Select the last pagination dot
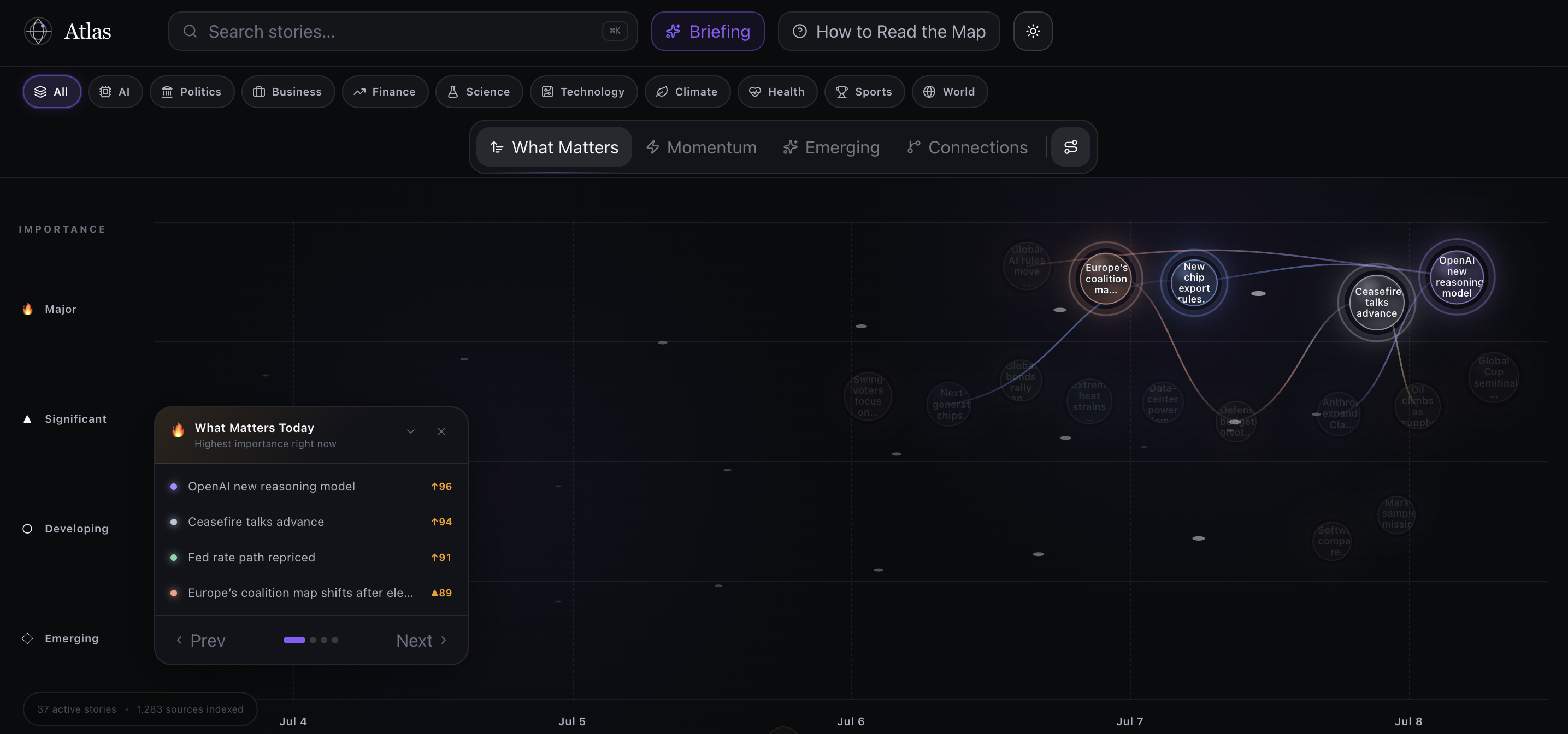Viewport: 1568px width, 734px height. click(335, 640)
